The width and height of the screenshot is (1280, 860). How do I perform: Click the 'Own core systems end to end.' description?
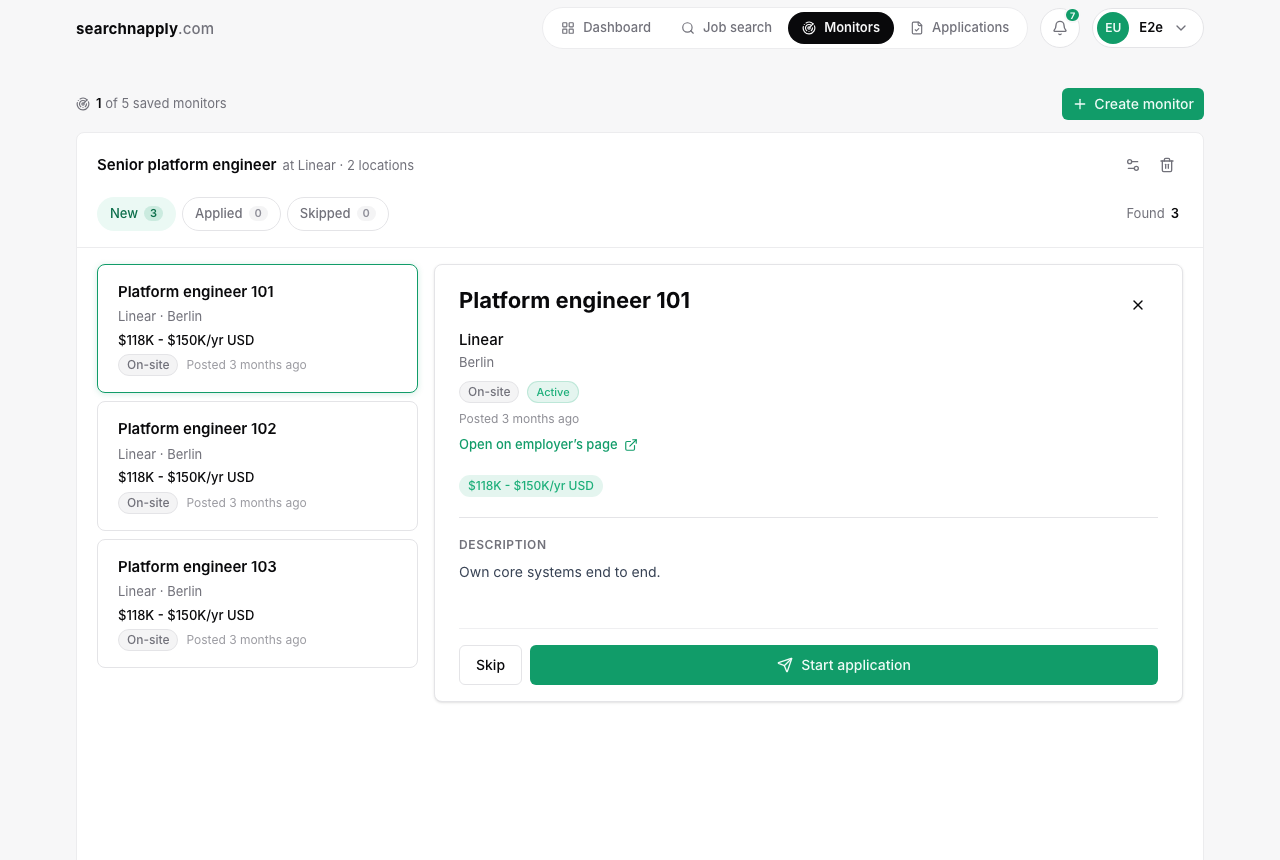(560, 572)
